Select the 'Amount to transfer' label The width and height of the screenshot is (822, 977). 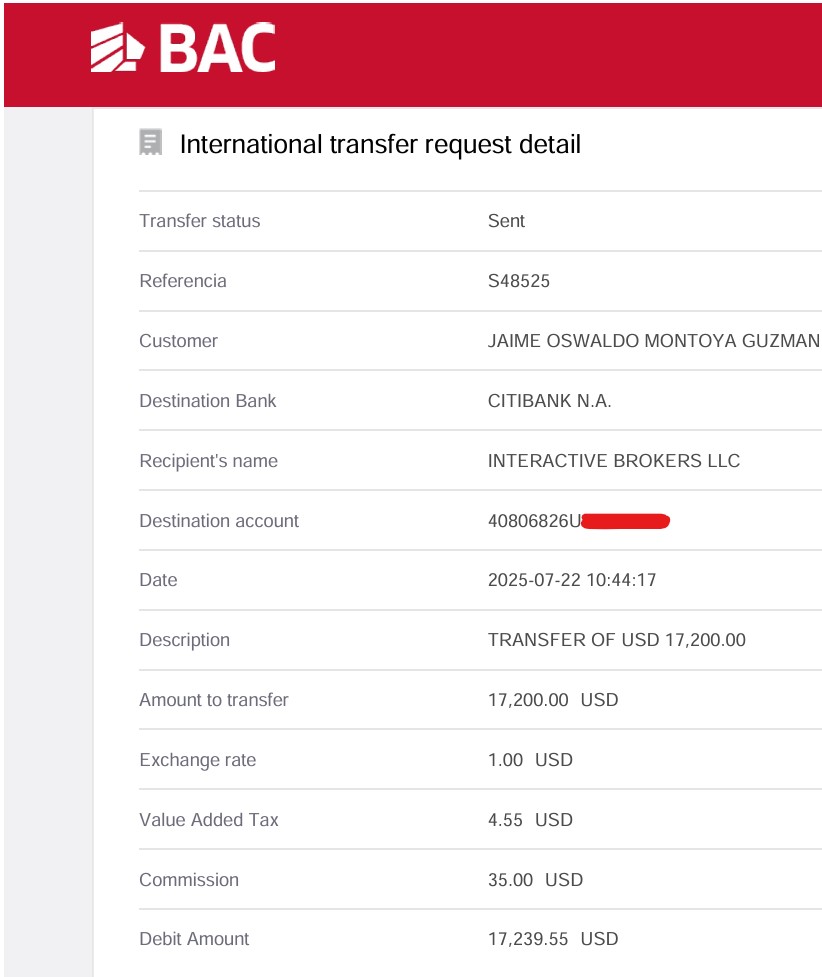214,700
